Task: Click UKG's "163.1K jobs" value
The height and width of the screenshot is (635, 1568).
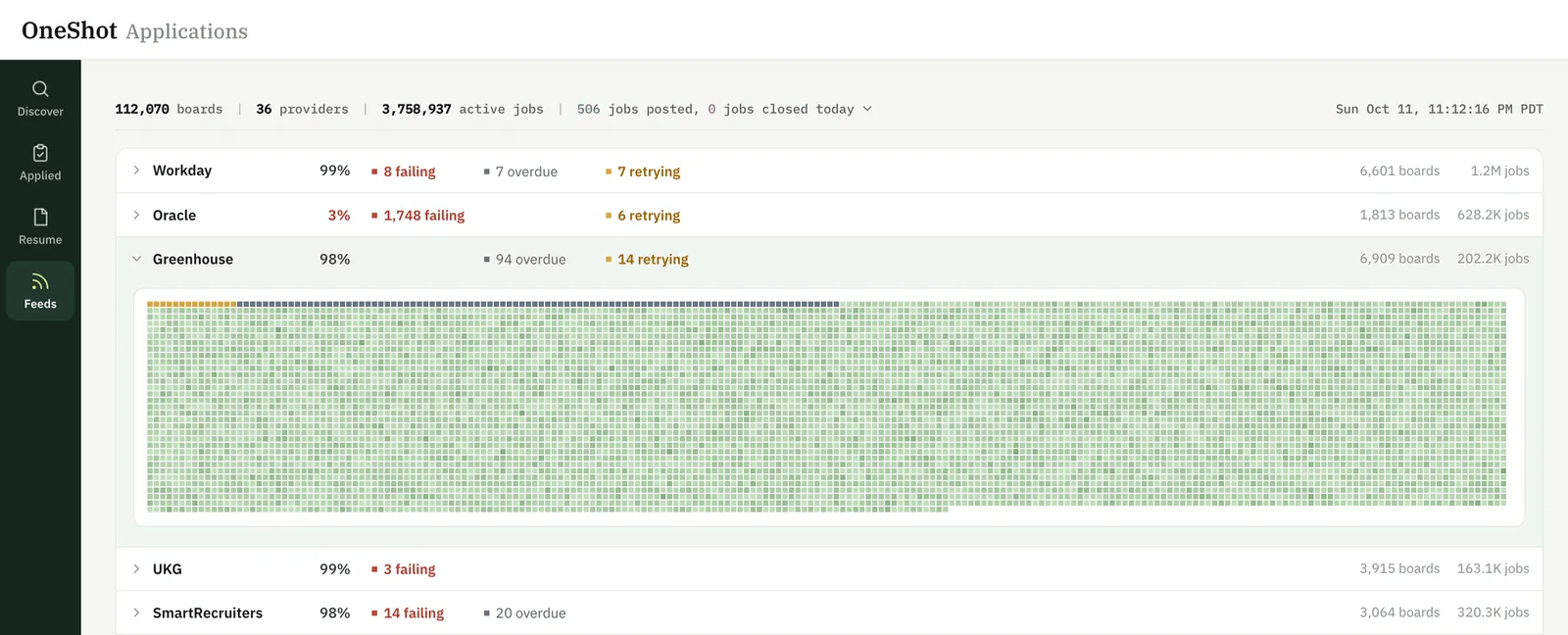Action: (1493, 568)
